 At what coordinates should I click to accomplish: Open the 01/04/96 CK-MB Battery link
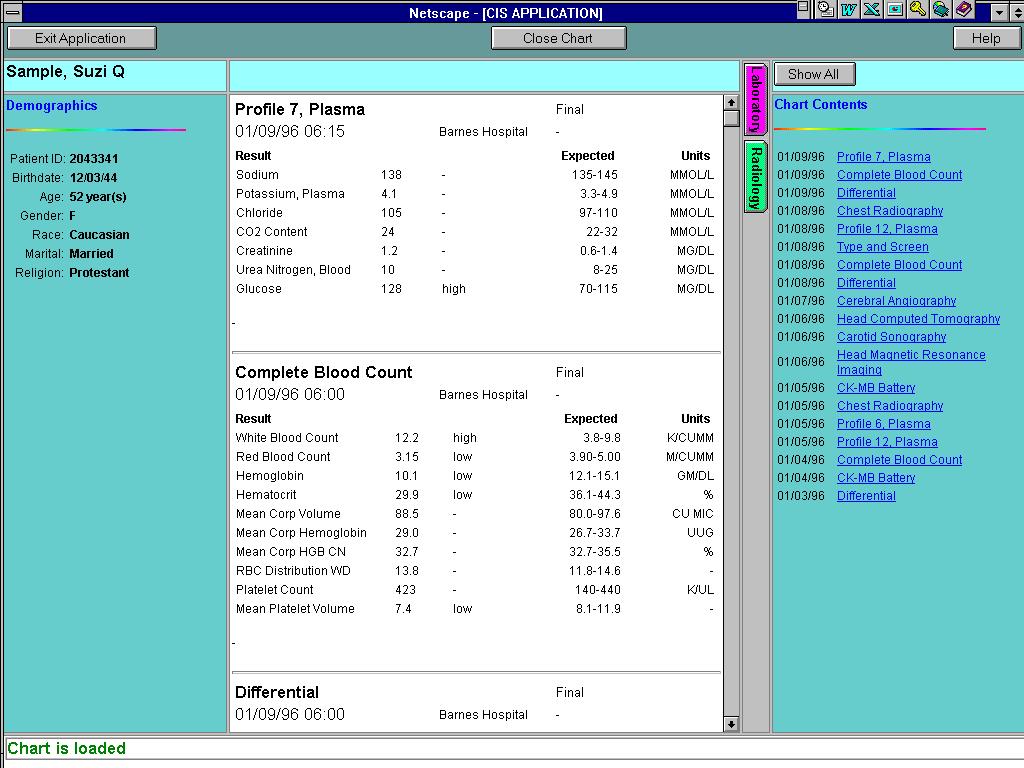[x=876, y=477]
